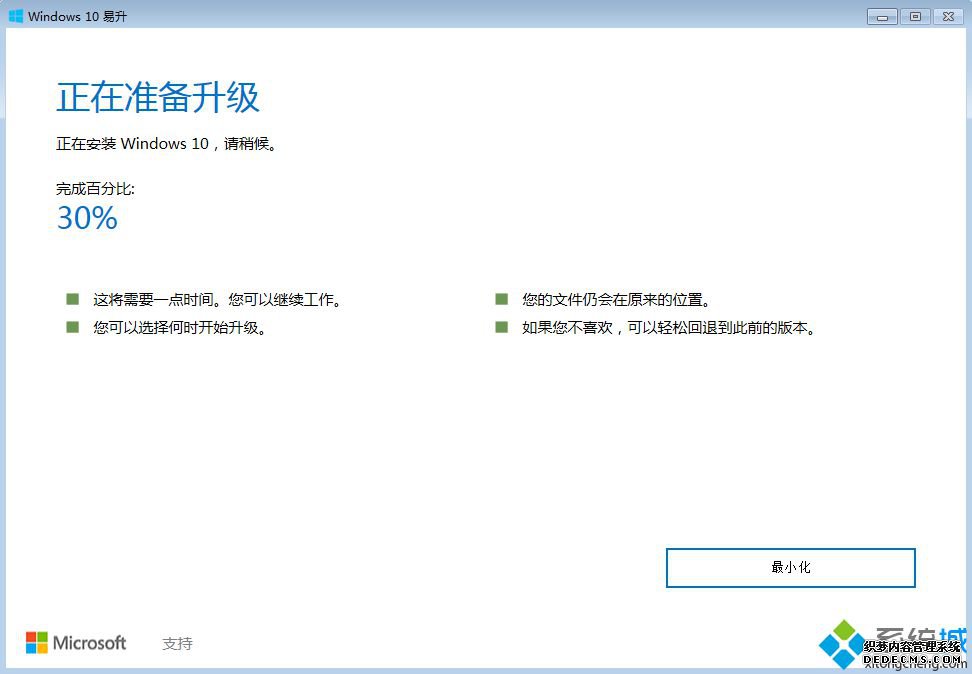Click the Windows logo in title bar

click(15, 16)
